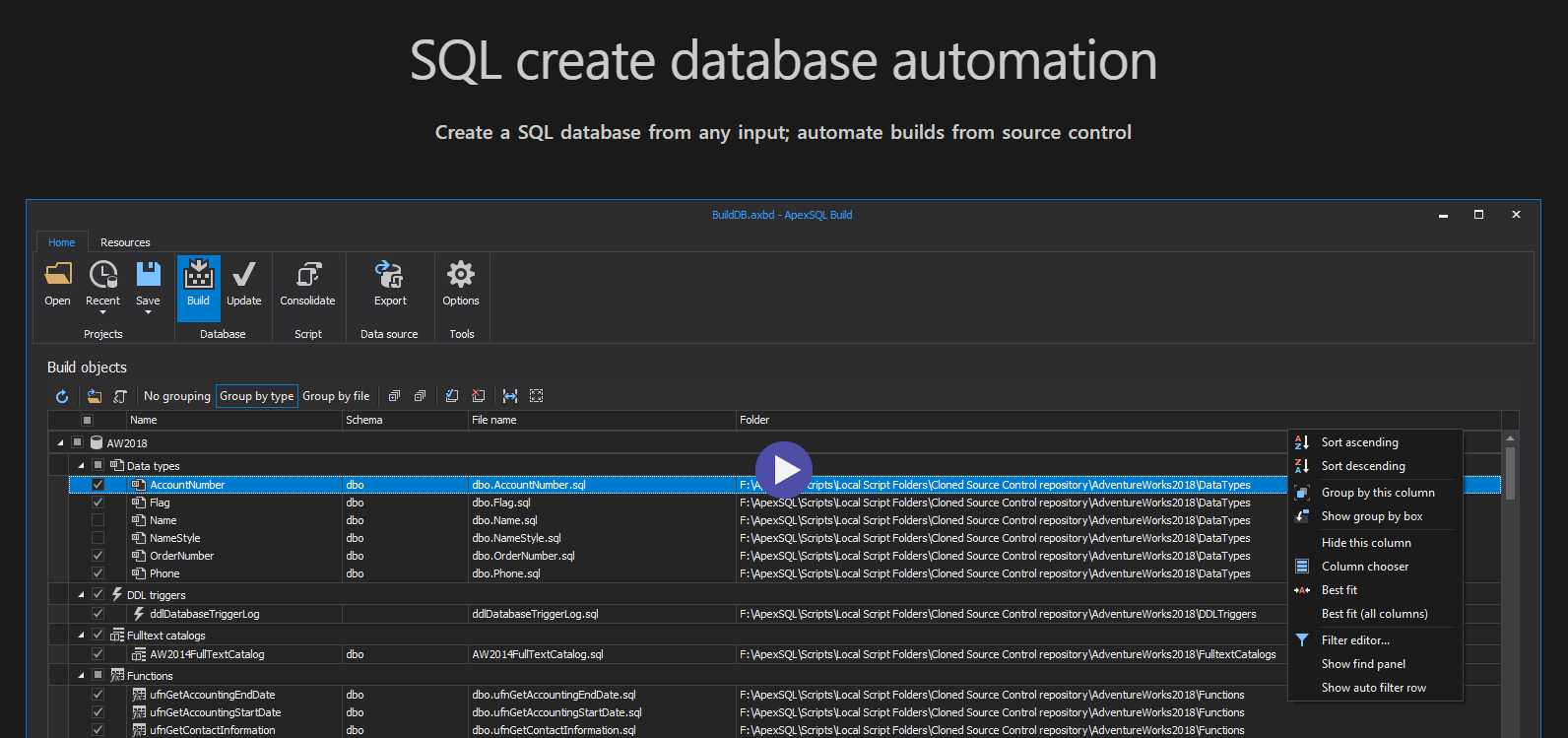Click the Filter editor funnel icon
This screenshot has height=738, width=1568.
pyautogui.click(x=1302, y=640)
